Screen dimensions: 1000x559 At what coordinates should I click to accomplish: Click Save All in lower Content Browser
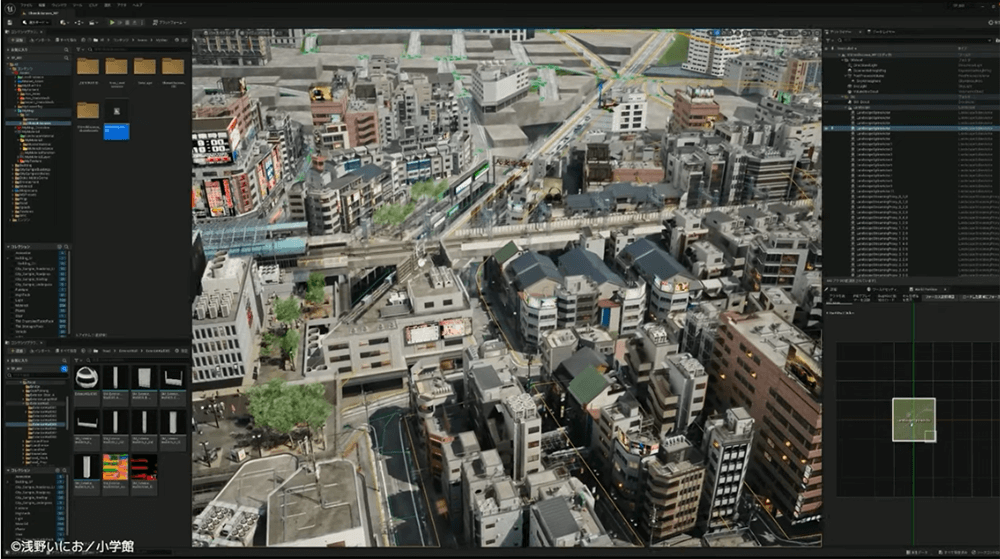tap(67, 351)
